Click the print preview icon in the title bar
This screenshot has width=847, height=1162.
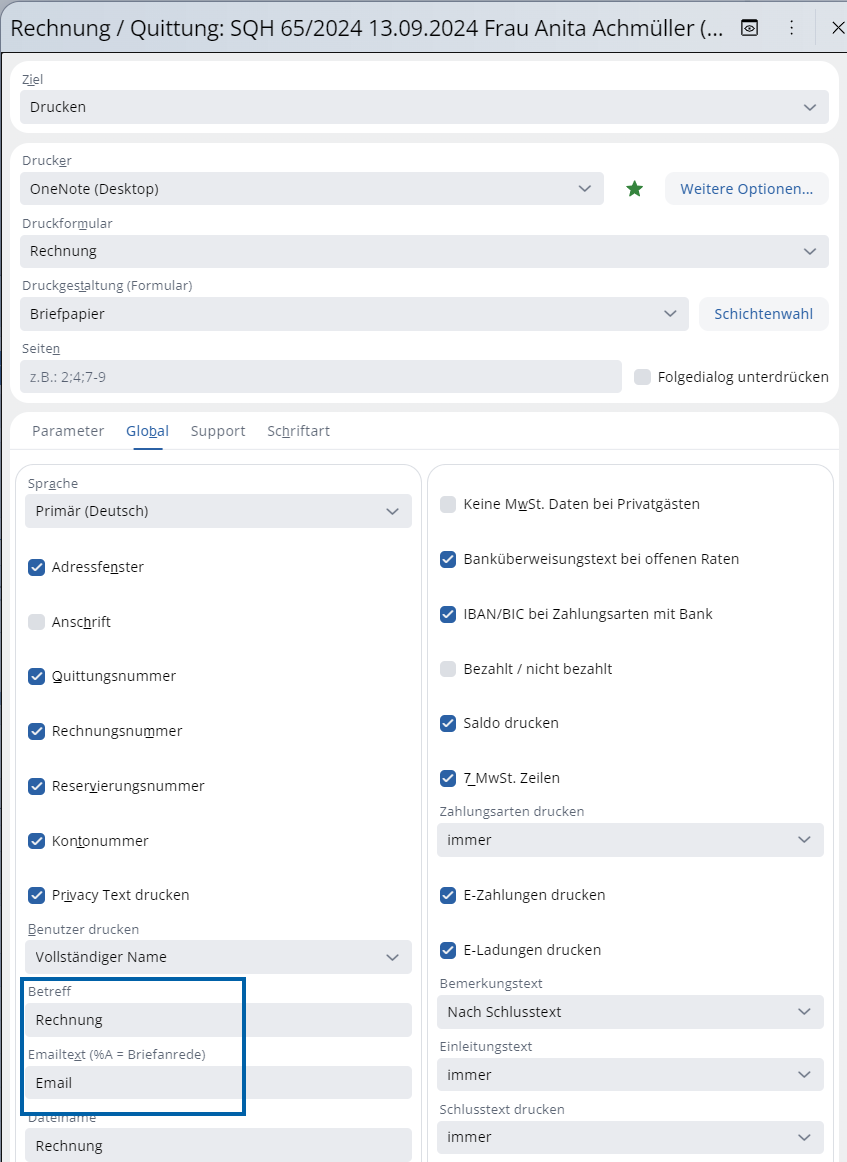(x=748, y=28)
